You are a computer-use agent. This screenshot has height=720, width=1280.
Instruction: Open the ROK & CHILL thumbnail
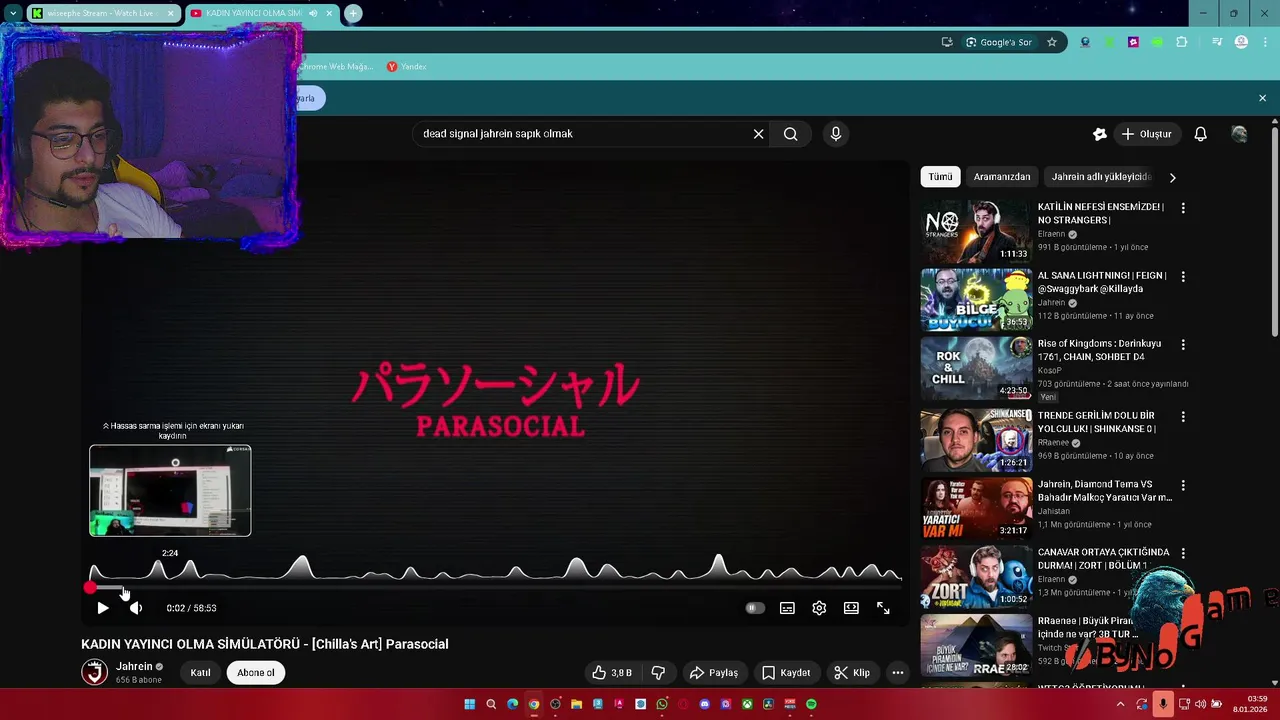tap(976, 368)
